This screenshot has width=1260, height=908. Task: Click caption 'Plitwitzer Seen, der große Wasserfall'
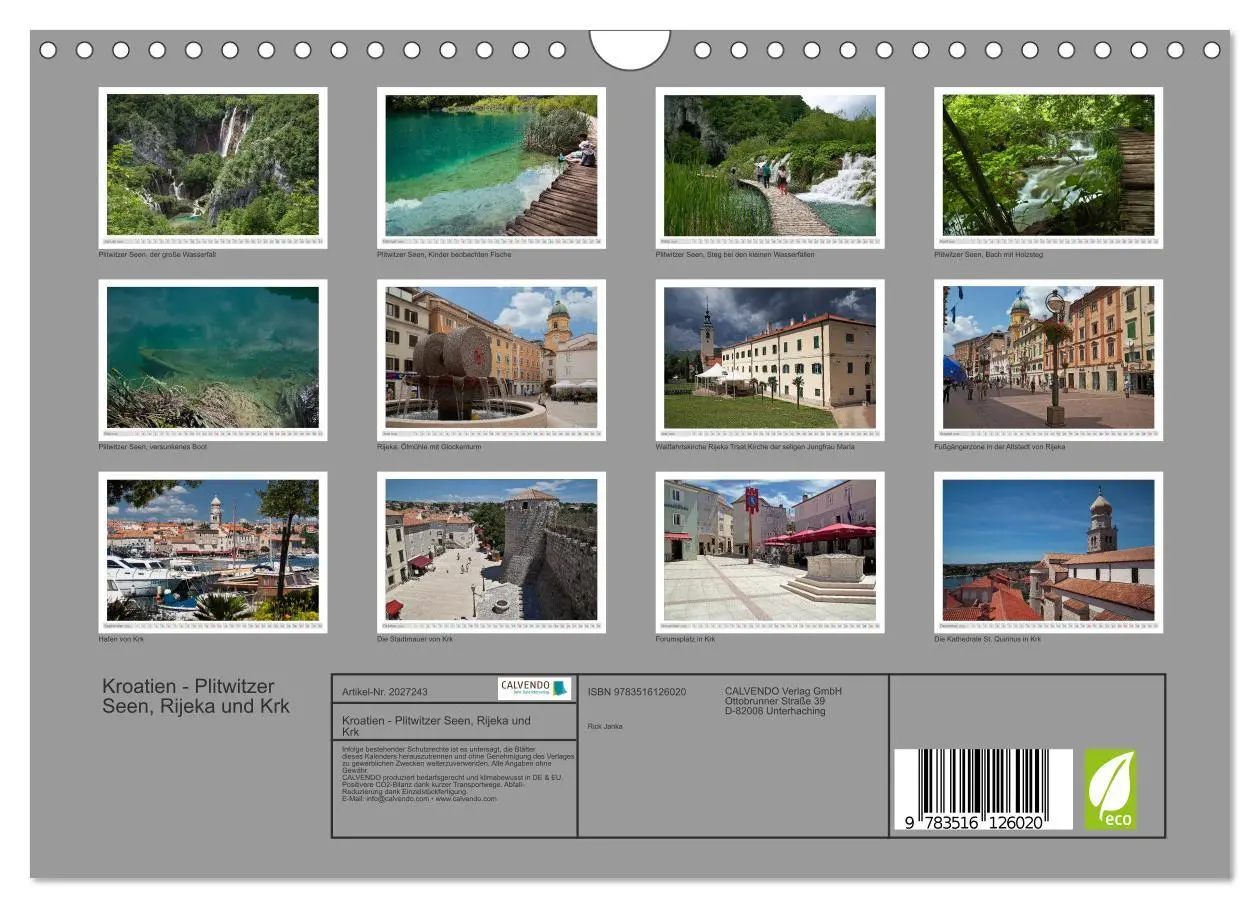pyautogui.click(x=157, y=255)
